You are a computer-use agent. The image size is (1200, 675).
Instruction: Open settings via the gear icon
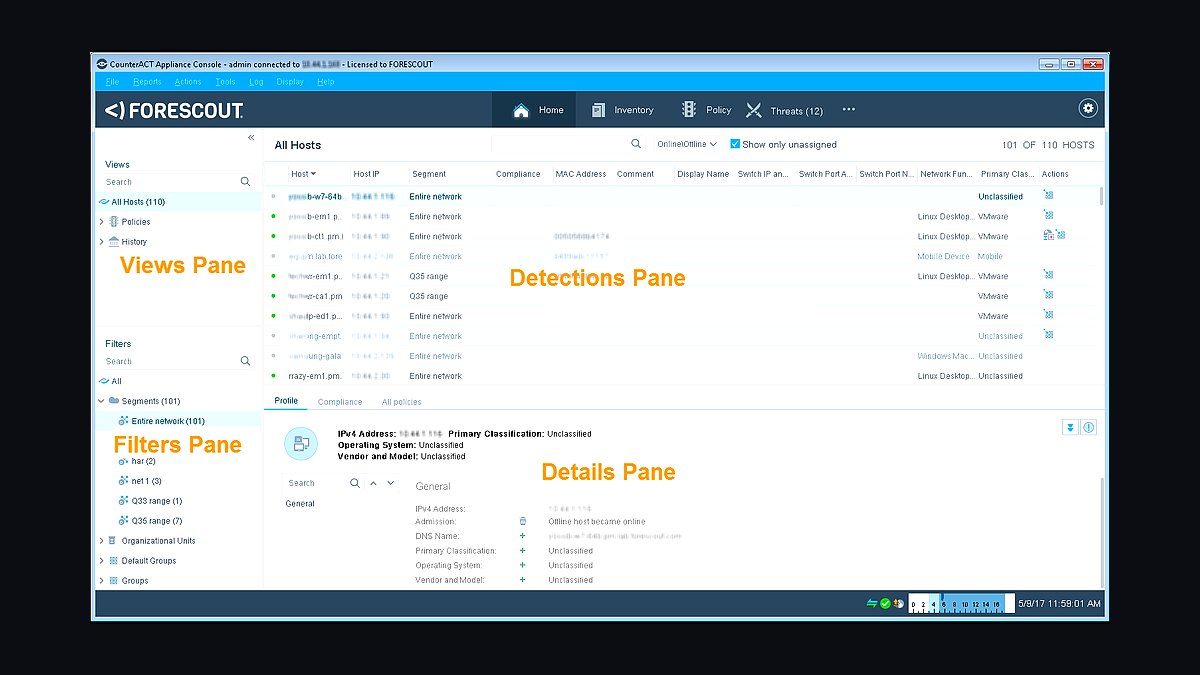[x=1088, y=109]
